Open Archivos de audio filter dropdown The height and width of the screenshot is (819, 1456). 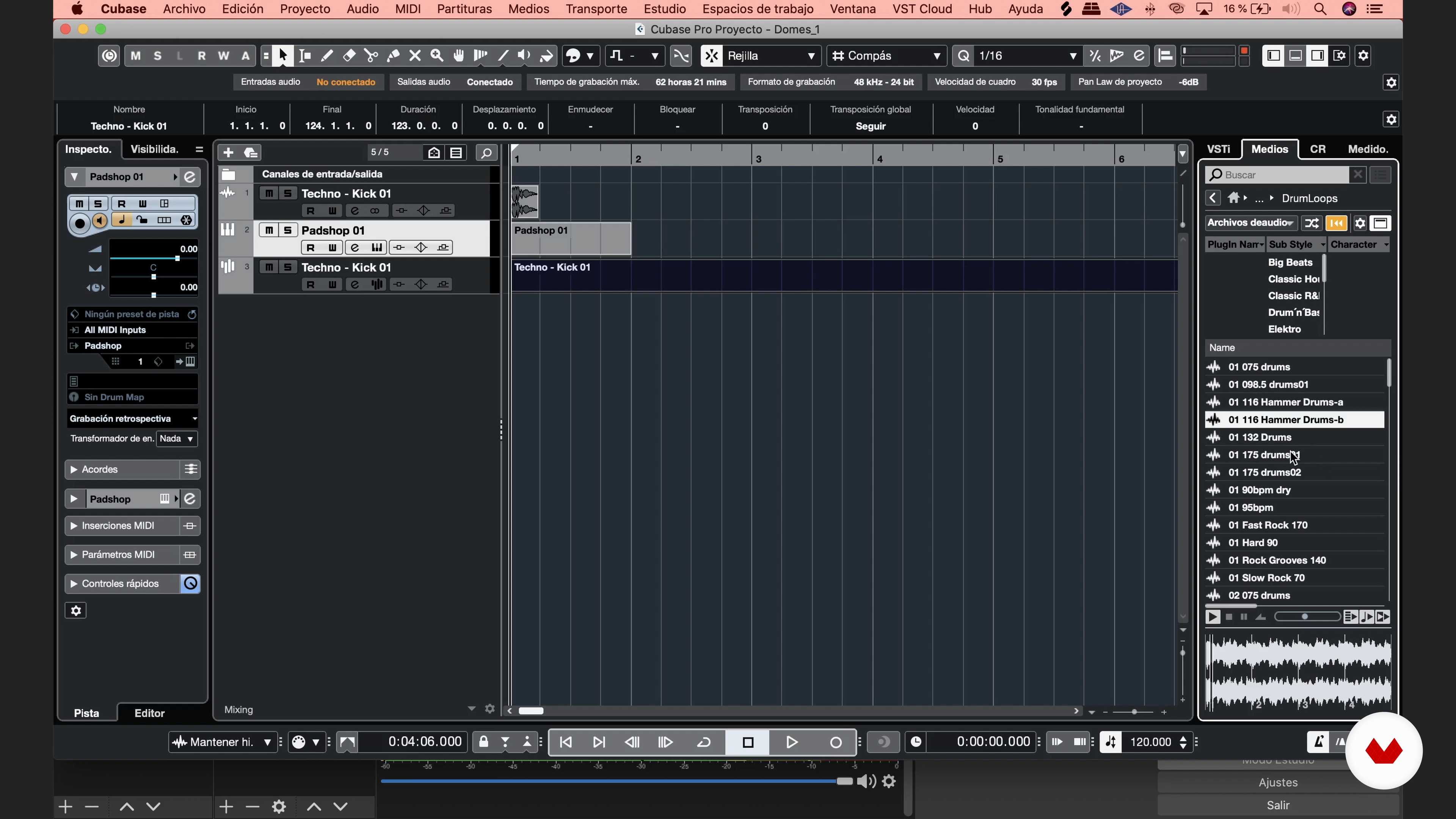(1251, 223)
